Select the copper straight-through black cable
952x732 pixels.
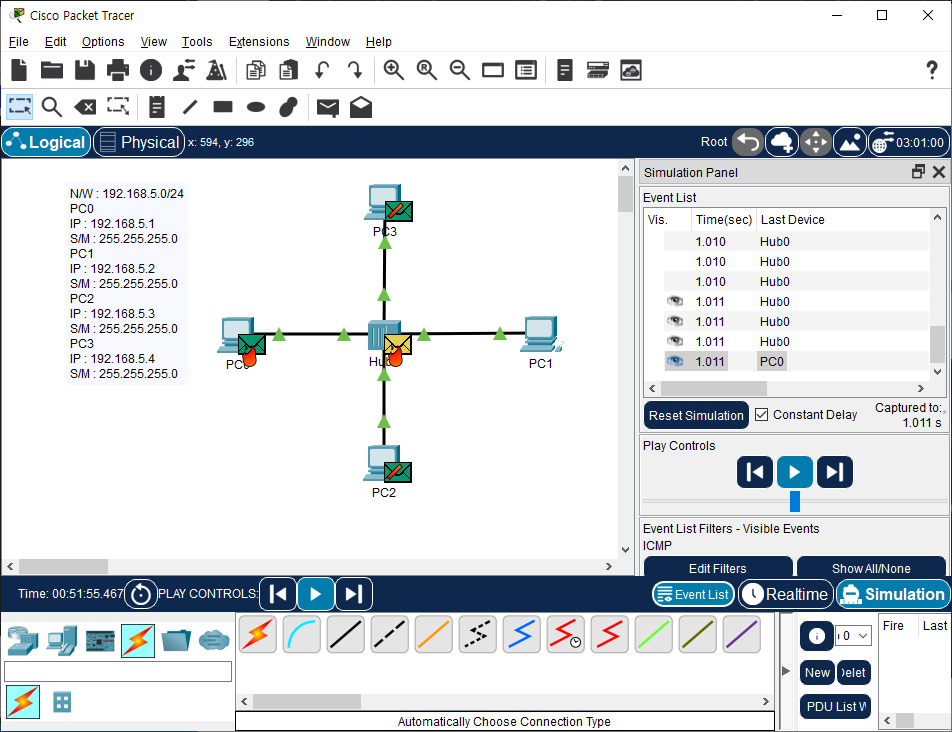click(345, 634)
